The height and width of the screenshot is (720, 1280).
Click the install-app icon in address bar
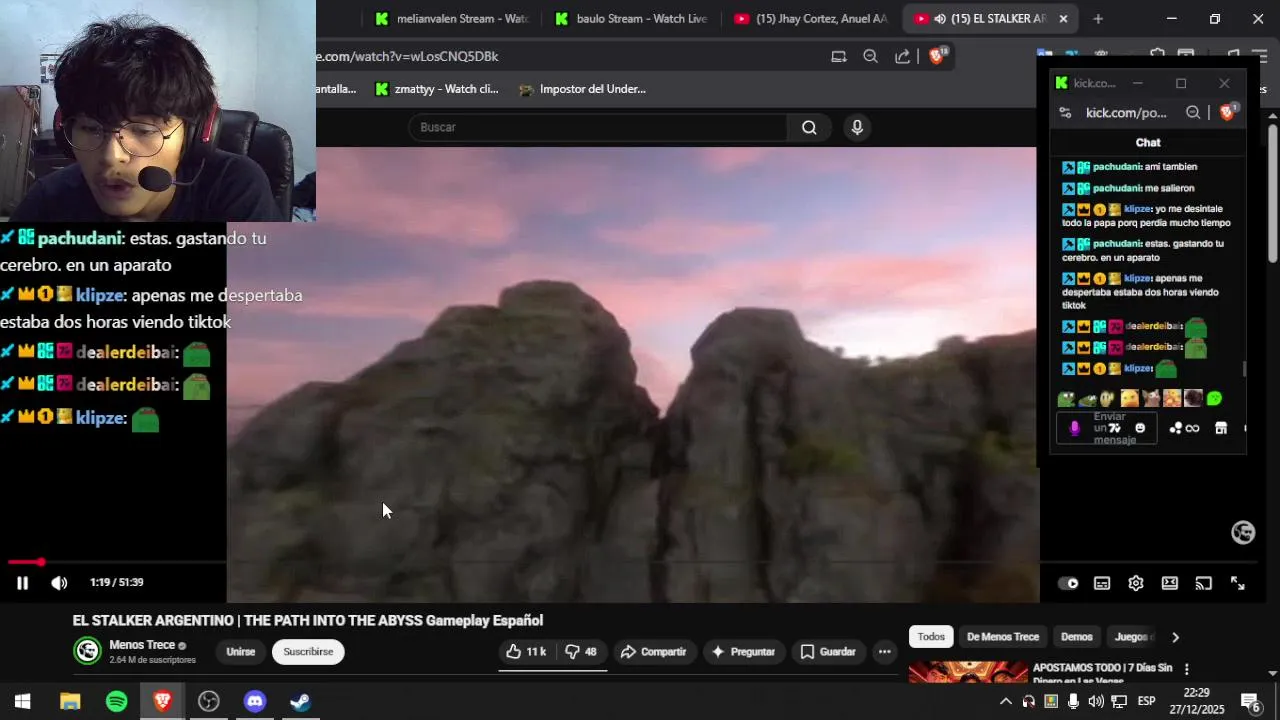pos(839,56)
